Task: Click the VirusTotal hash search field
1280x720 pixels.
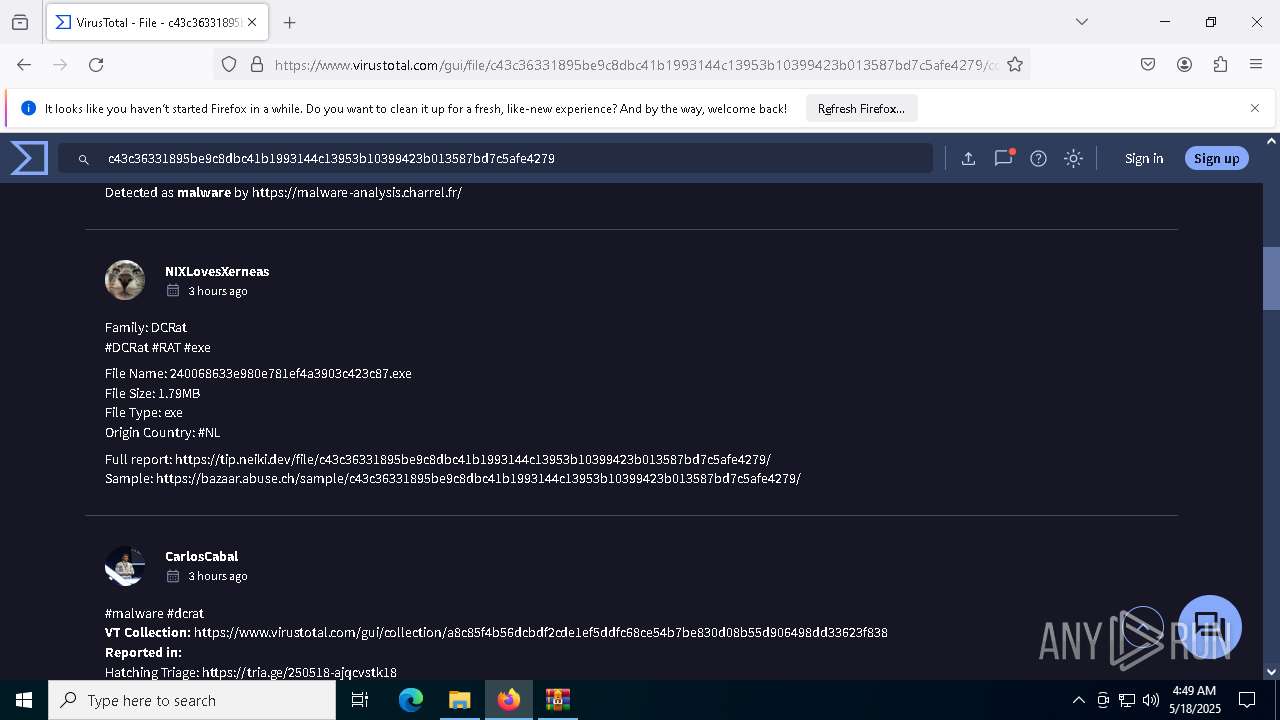Action: [495, 158]
